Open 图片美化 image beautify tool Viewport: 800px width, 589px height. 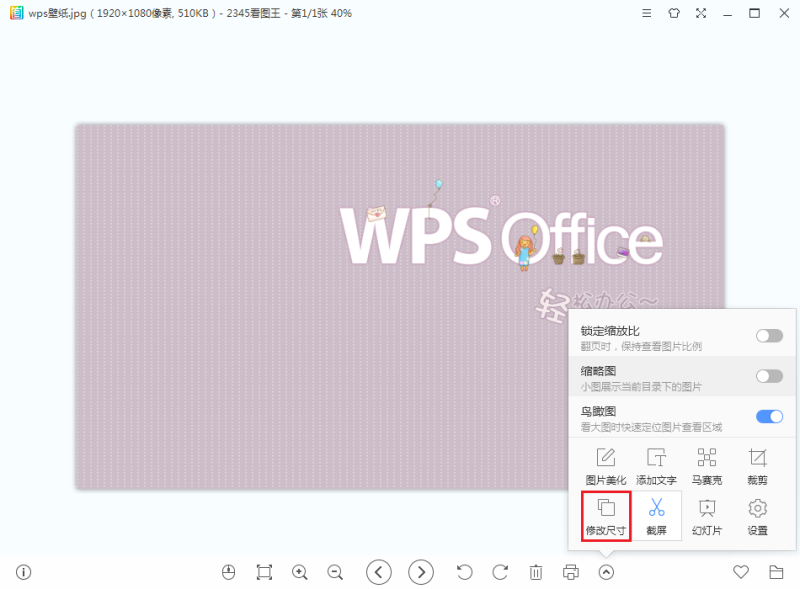point(606,467)
